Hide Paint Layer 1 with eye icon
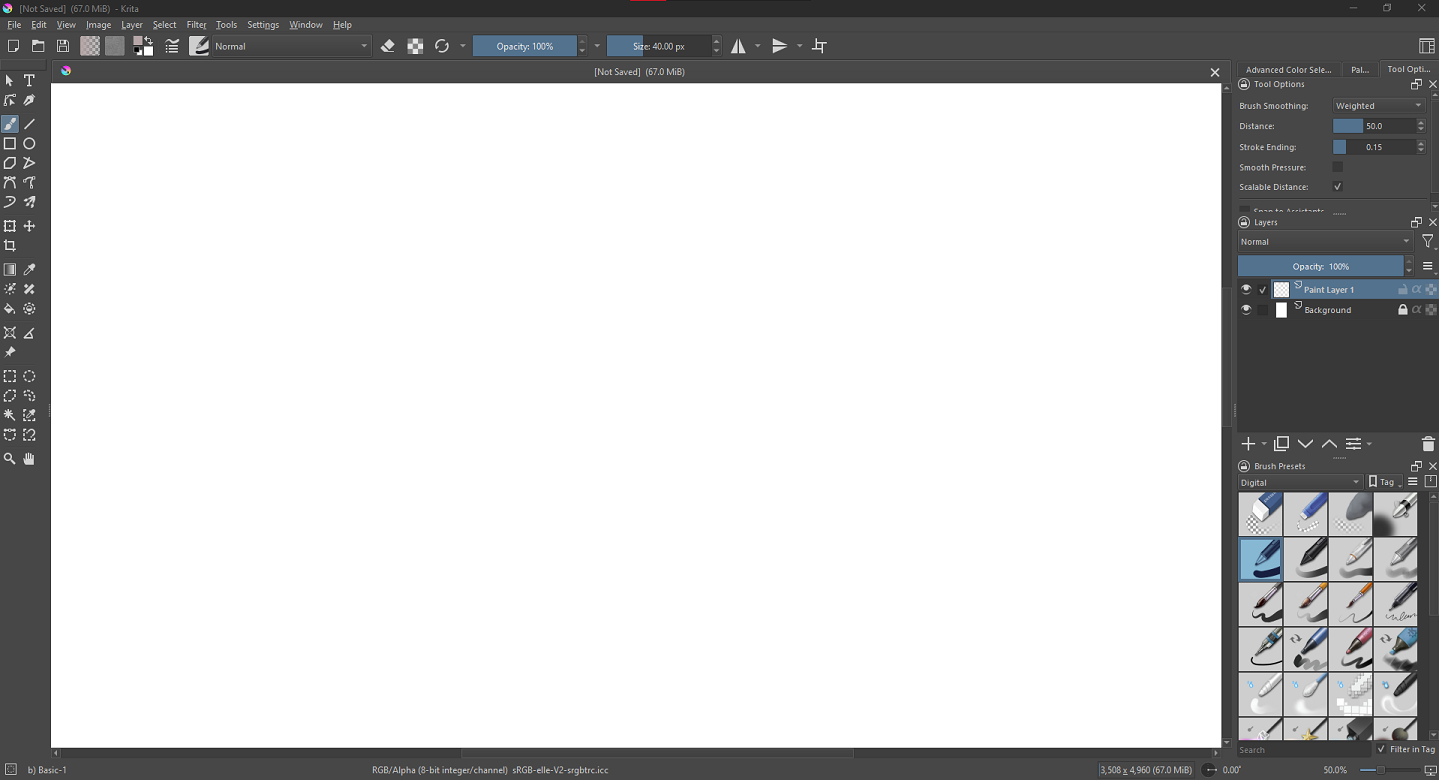This screenshot has width=1439, height=780. tap(1246, 290)
